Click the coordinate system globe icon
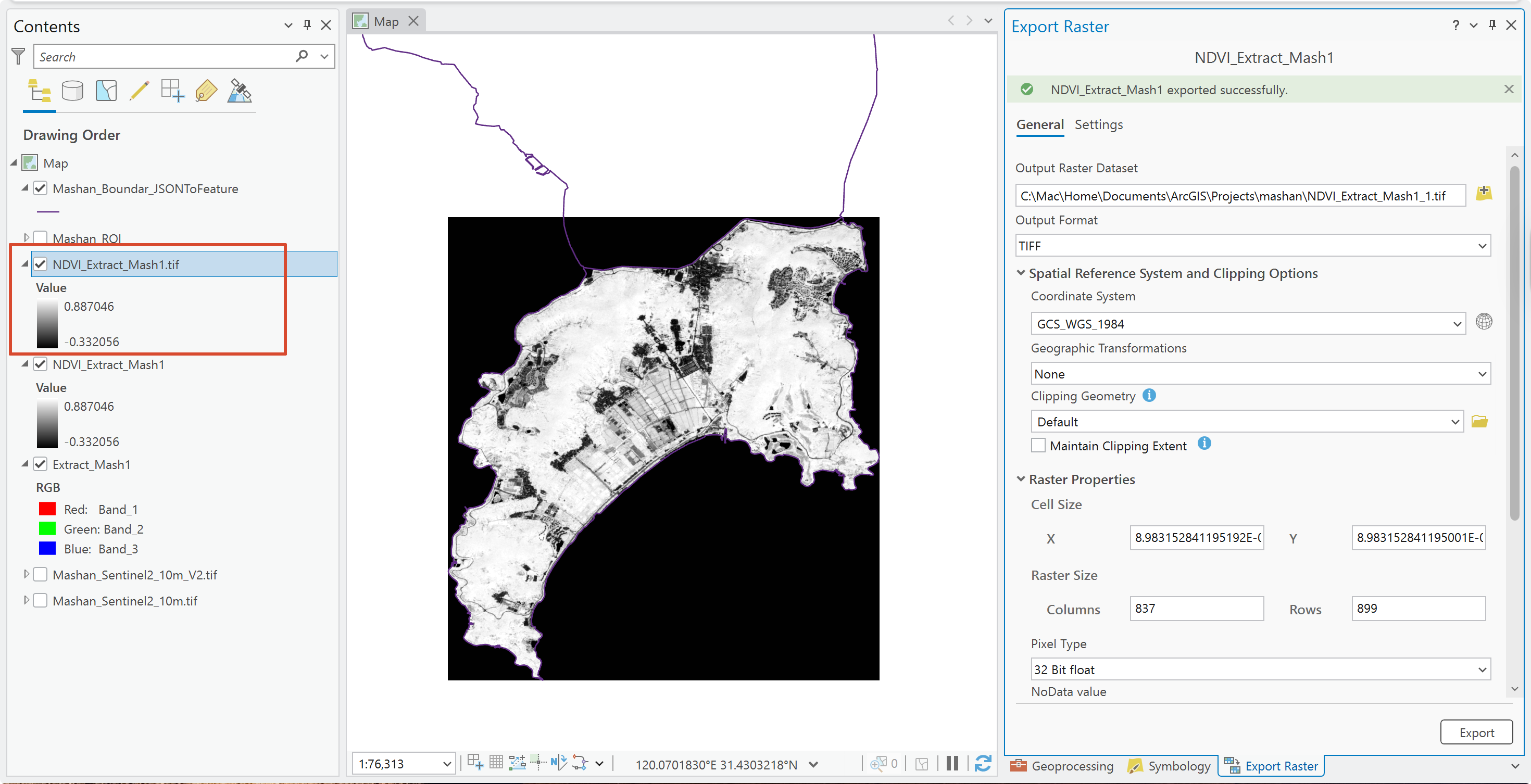Viewport: 1531px width, 784px height. tap(1484, 322)
